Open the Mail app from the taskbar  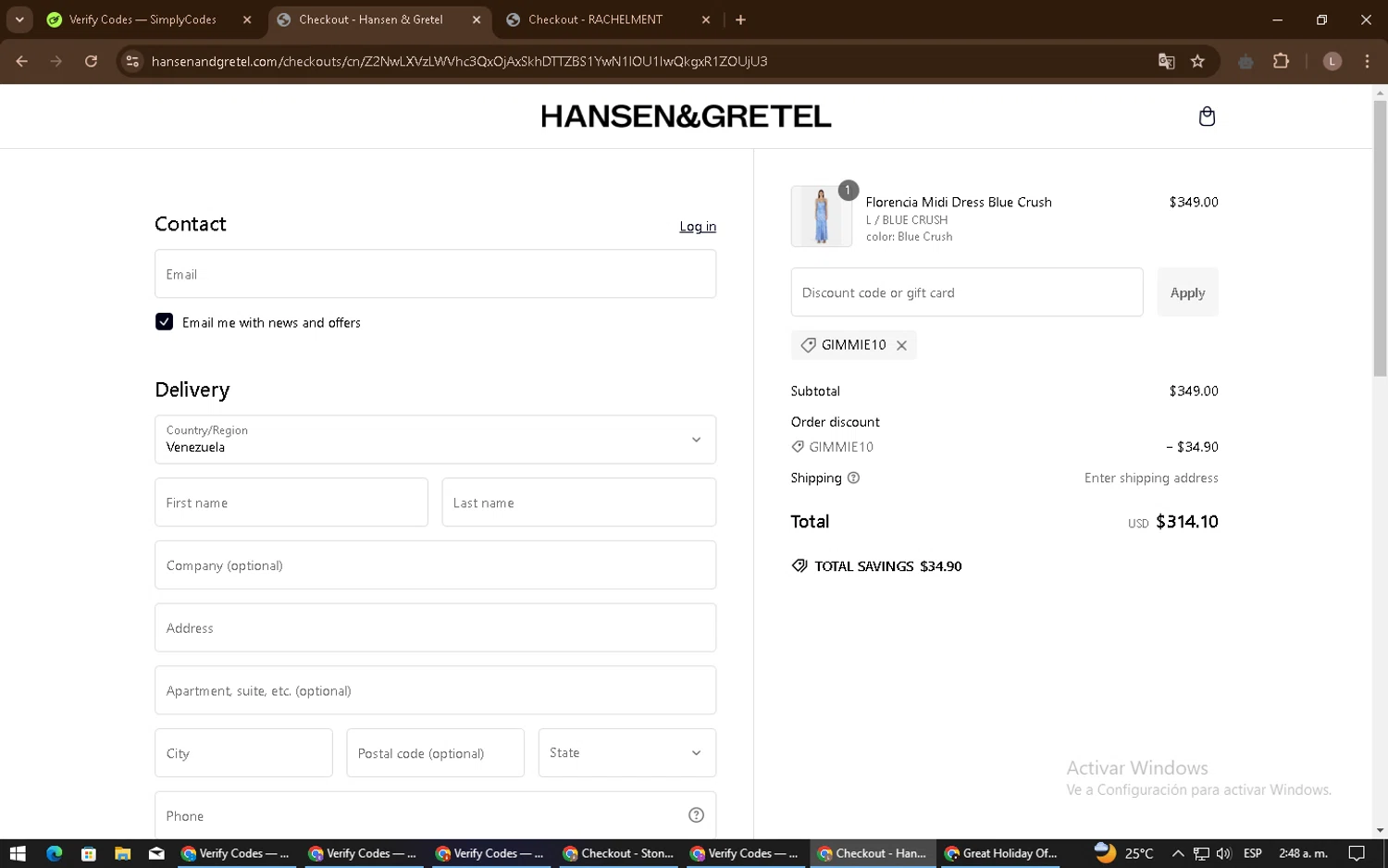(x=156, y=853)
